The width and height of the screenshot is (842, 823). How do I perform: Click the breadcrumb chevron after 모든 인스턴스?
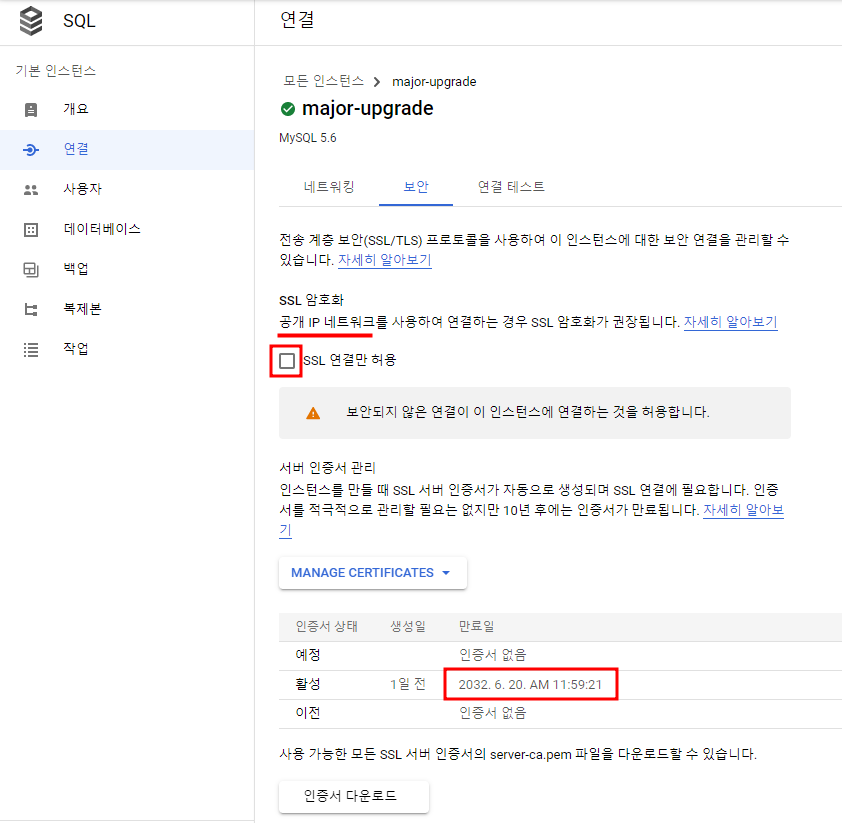[377, 82]
